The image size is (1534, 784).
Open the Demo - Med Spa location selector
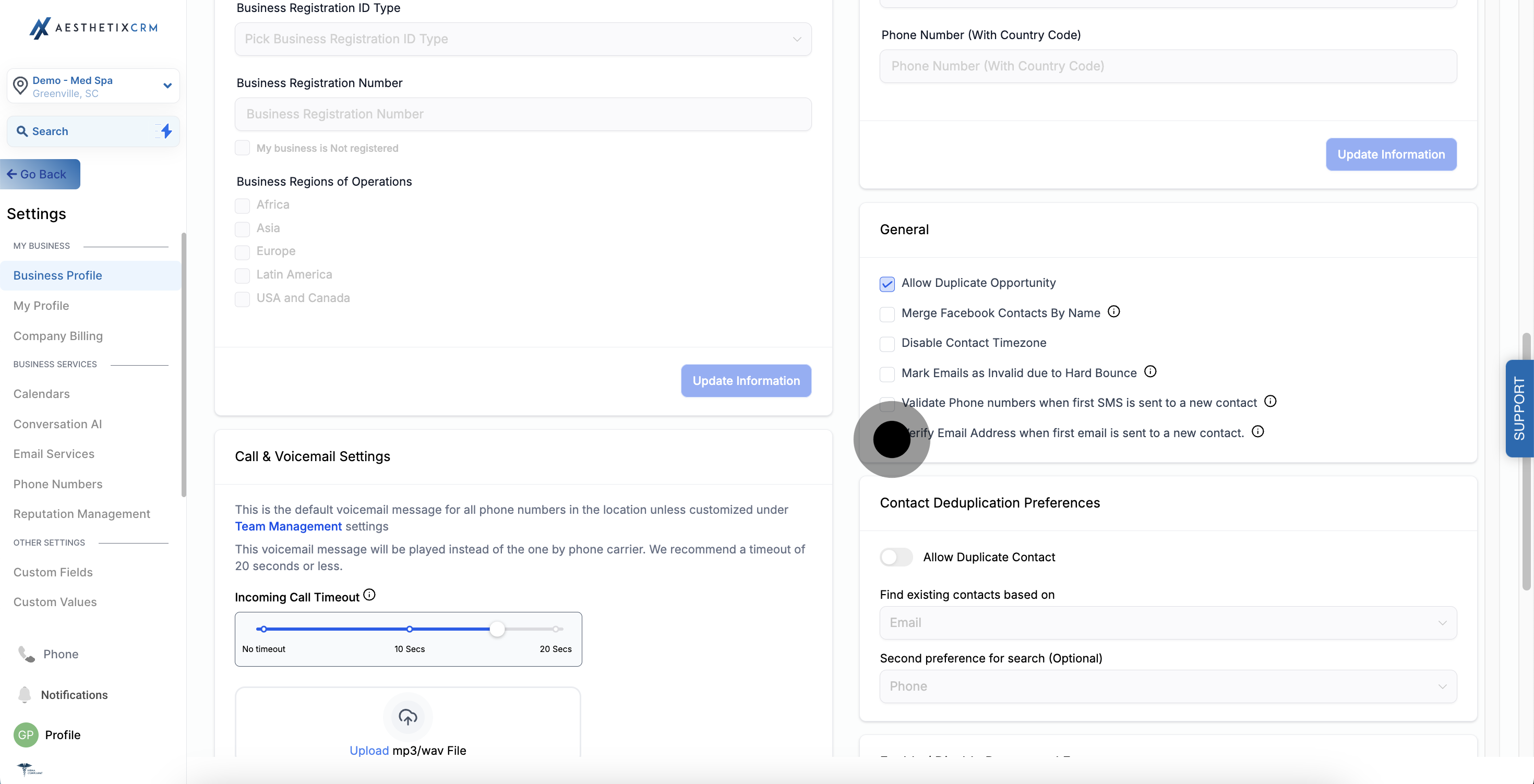pos(93,86)
